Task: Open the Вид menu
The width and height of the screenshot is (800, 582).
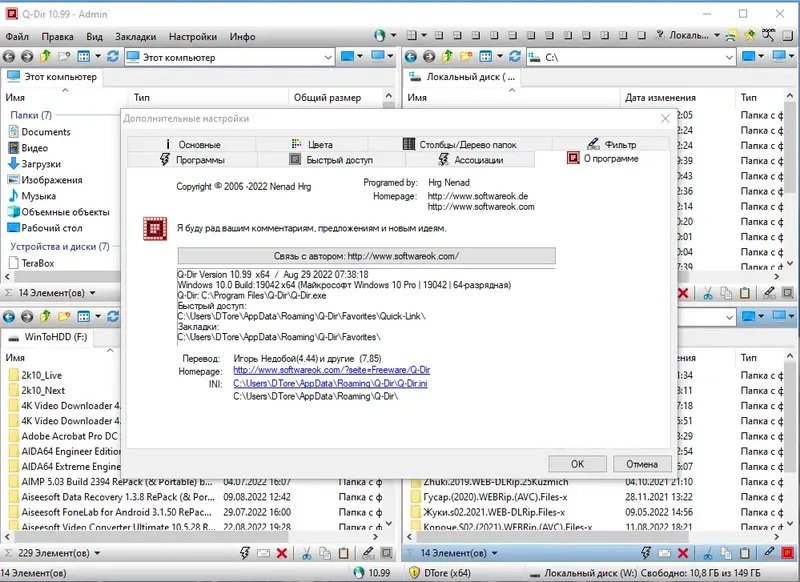Action: 94,37
